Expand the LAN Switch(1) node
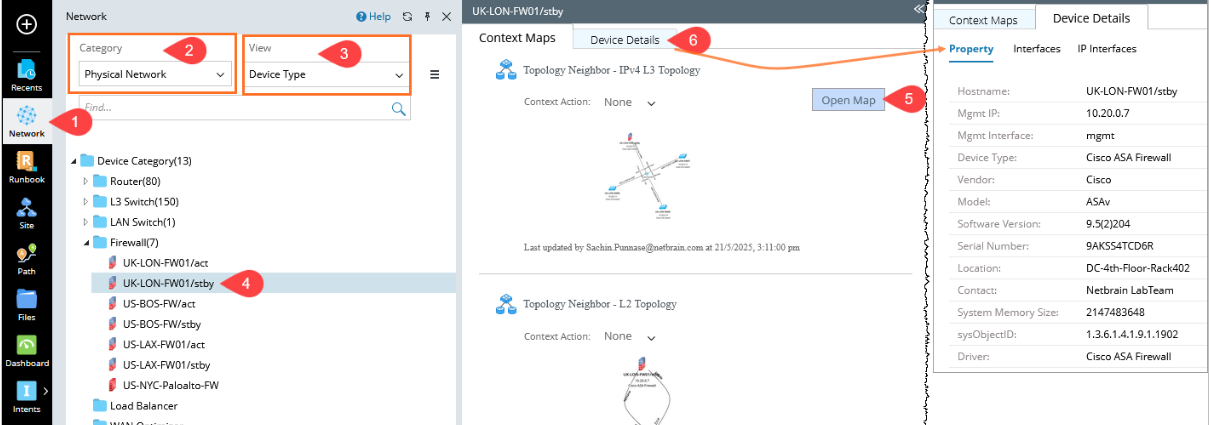 pyautogui.click(x=85, y=222)
